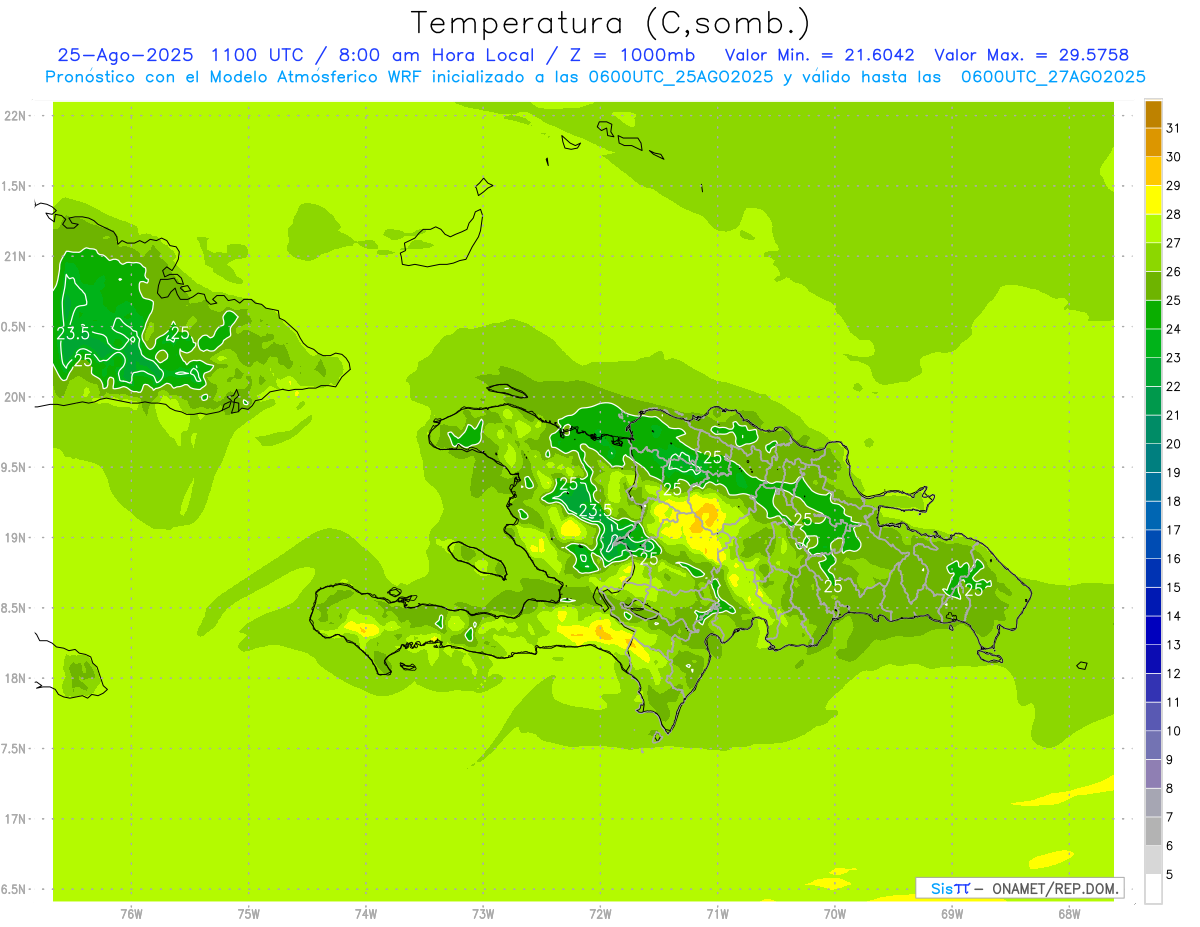
Task: Click the colorbar label "22"
Action: 1173,386
